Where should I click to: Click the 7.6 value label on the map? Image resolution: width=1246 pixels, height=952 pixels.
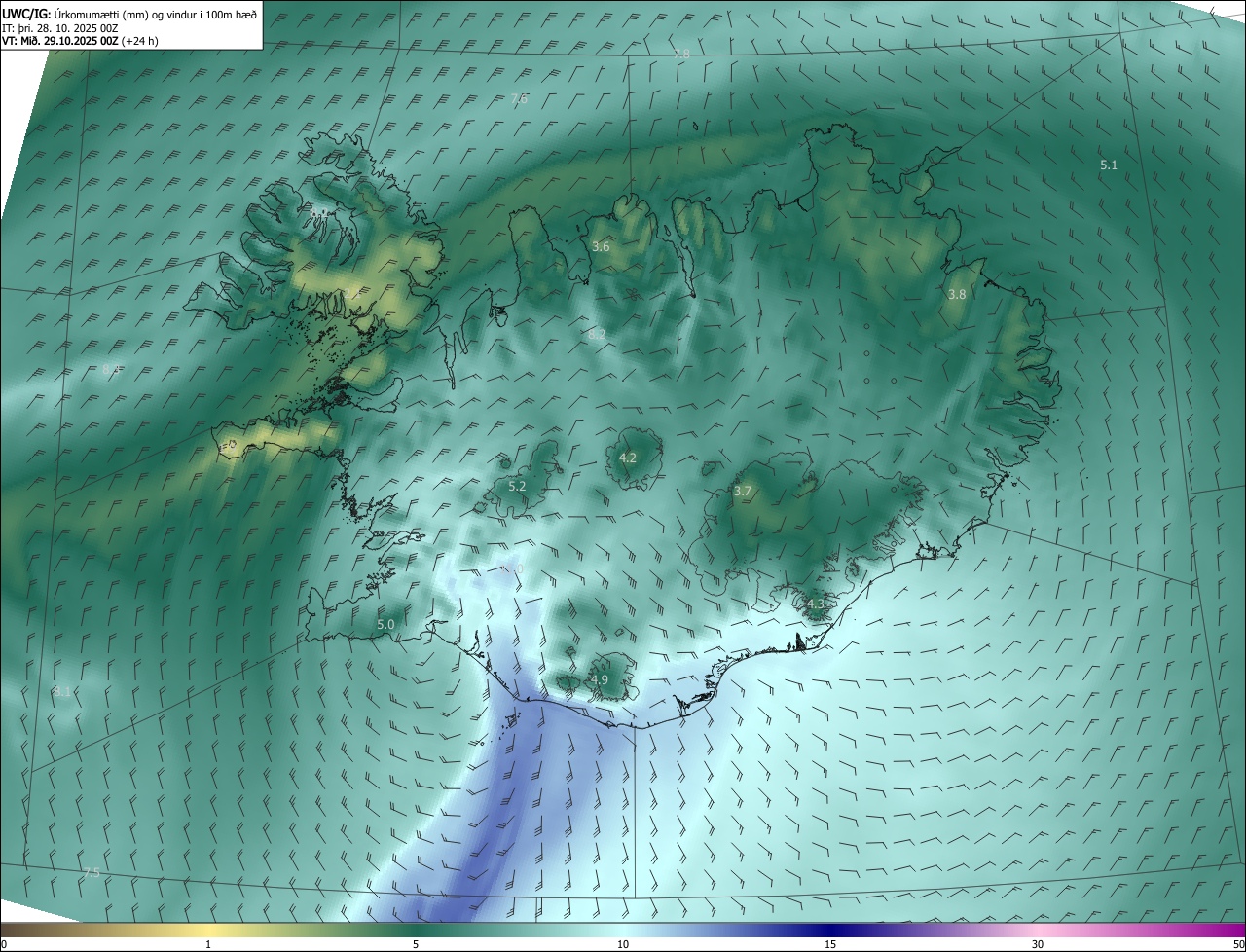pos(519,99)
